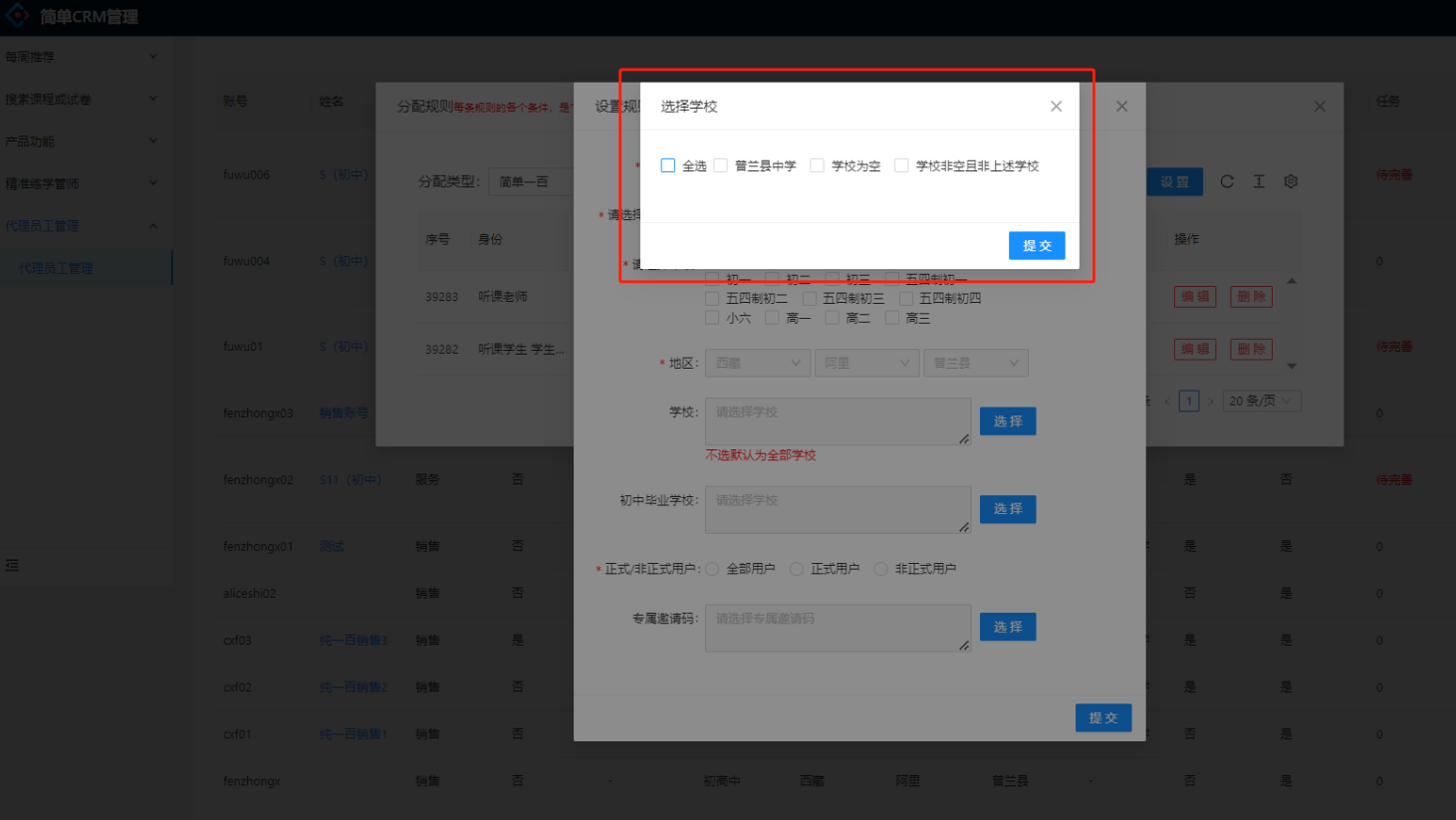Select 代理员工管理 submenu item in sidebar
Screen dimensions: 1456x820
pyautogui.click(x=57, y=268)
